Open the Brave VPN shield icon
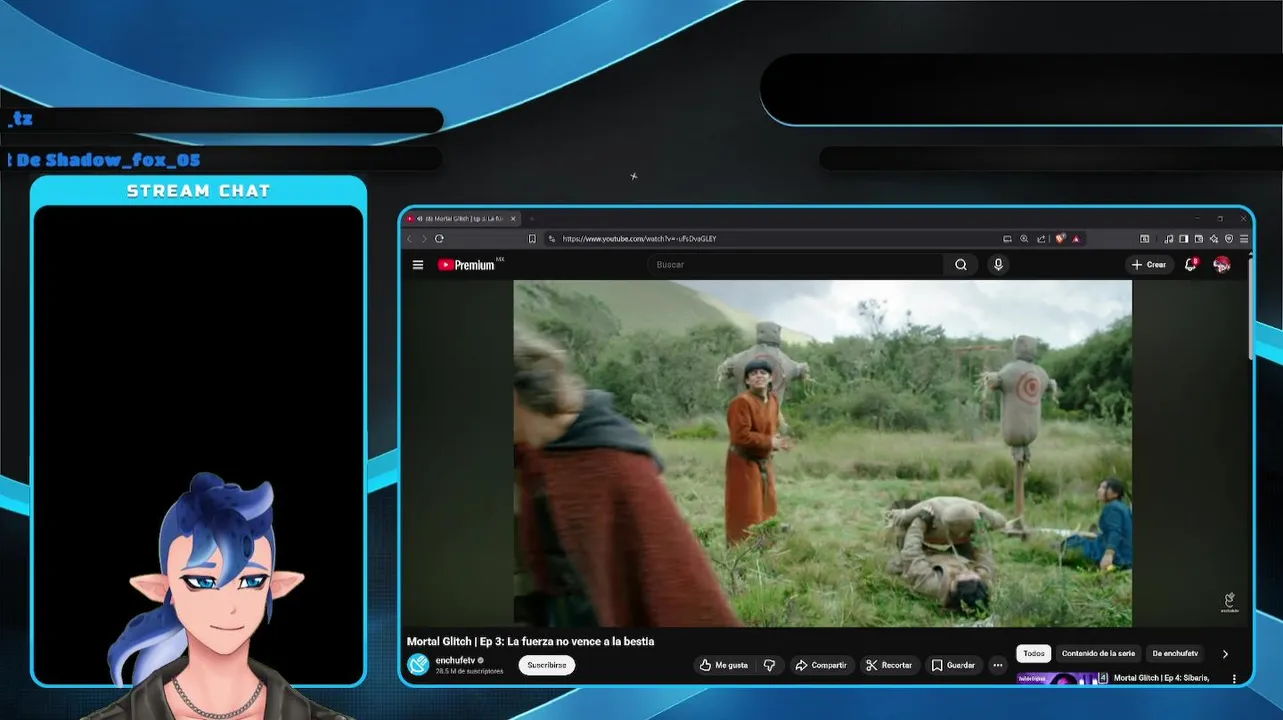 [x=1229, y=239]
